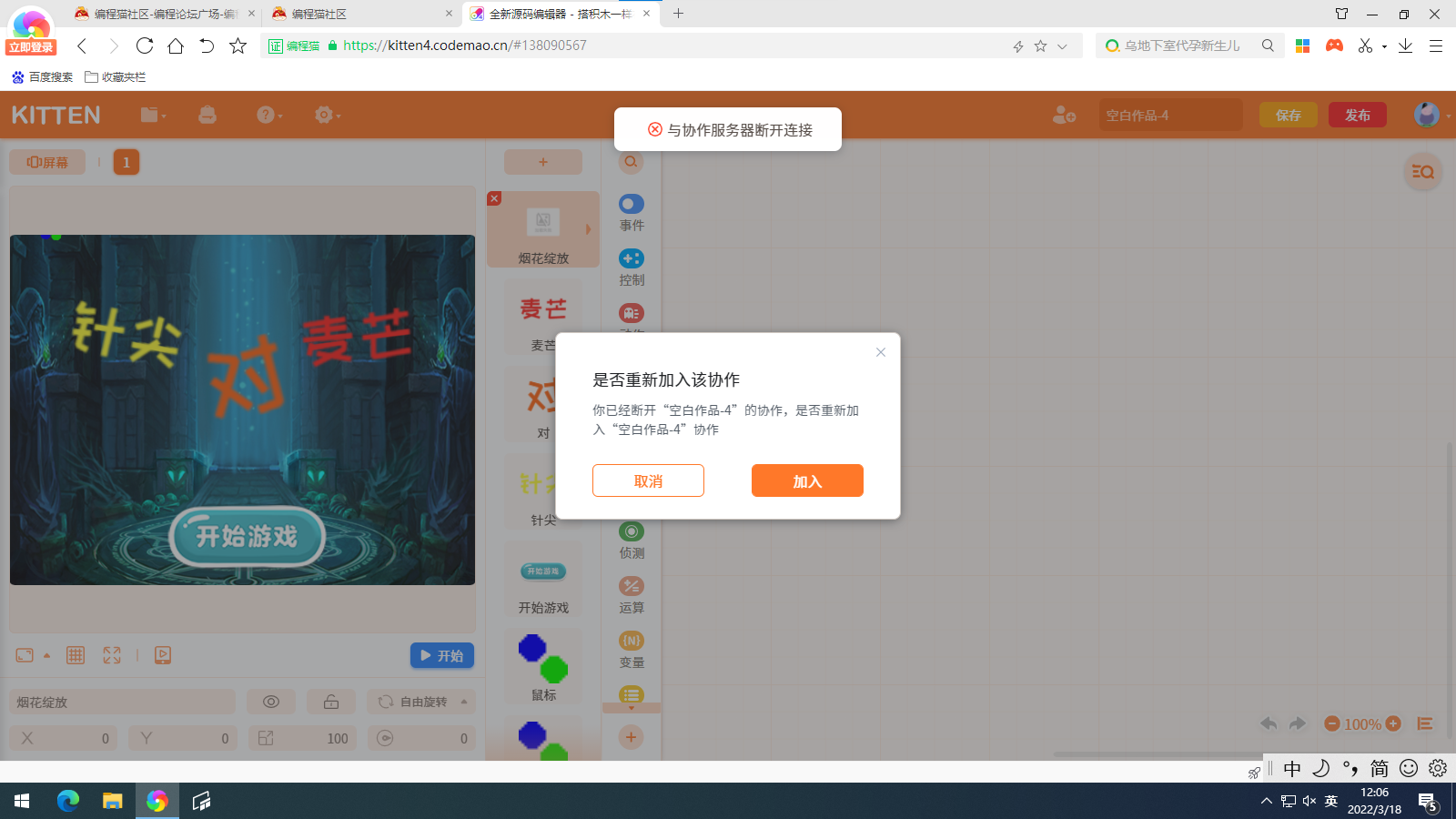Click the stage preview player icon
The image size is (1456, 819).
(163, 655)
